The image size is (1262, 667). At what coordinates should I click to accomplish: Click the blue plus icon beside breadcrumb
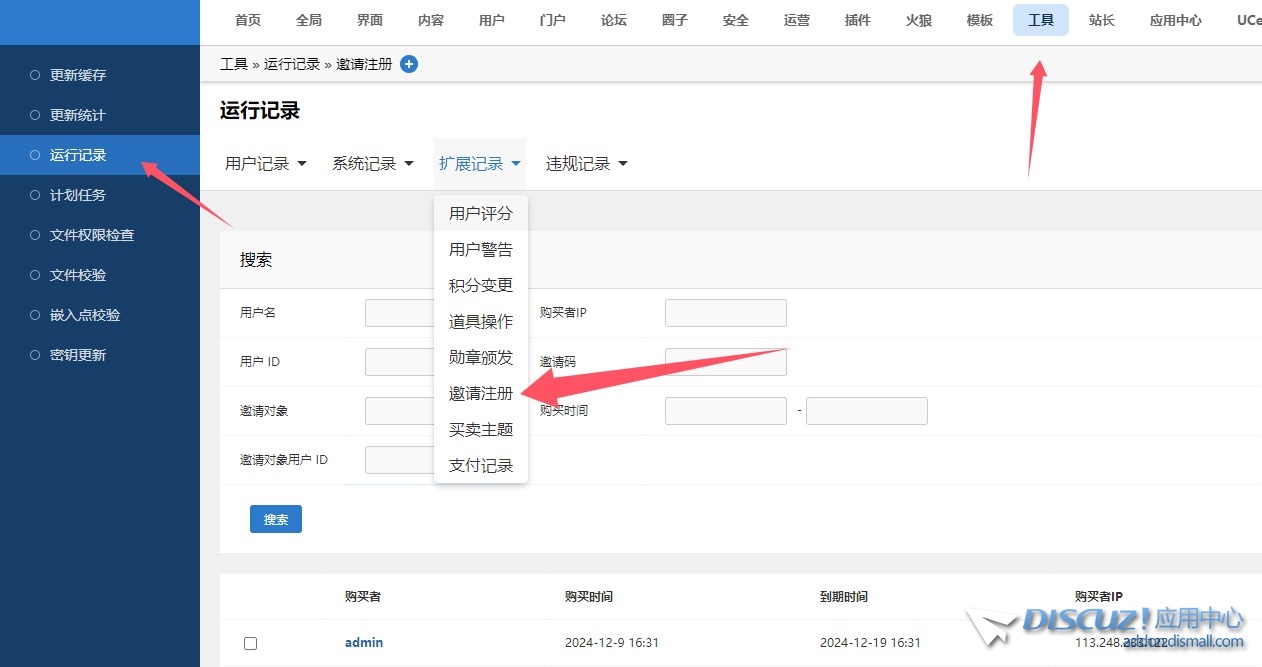click(409, 64)
